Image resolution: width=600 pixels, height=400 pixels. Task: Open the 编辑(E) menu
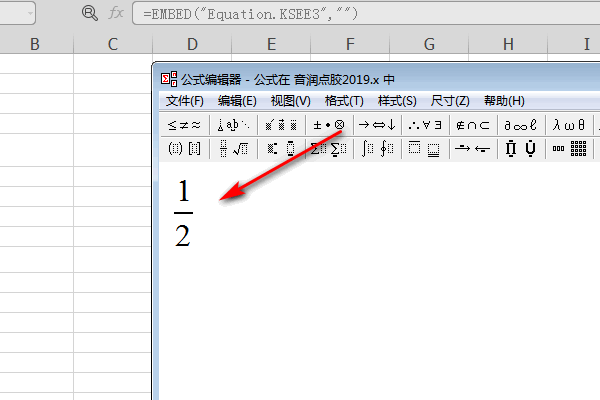237,101
